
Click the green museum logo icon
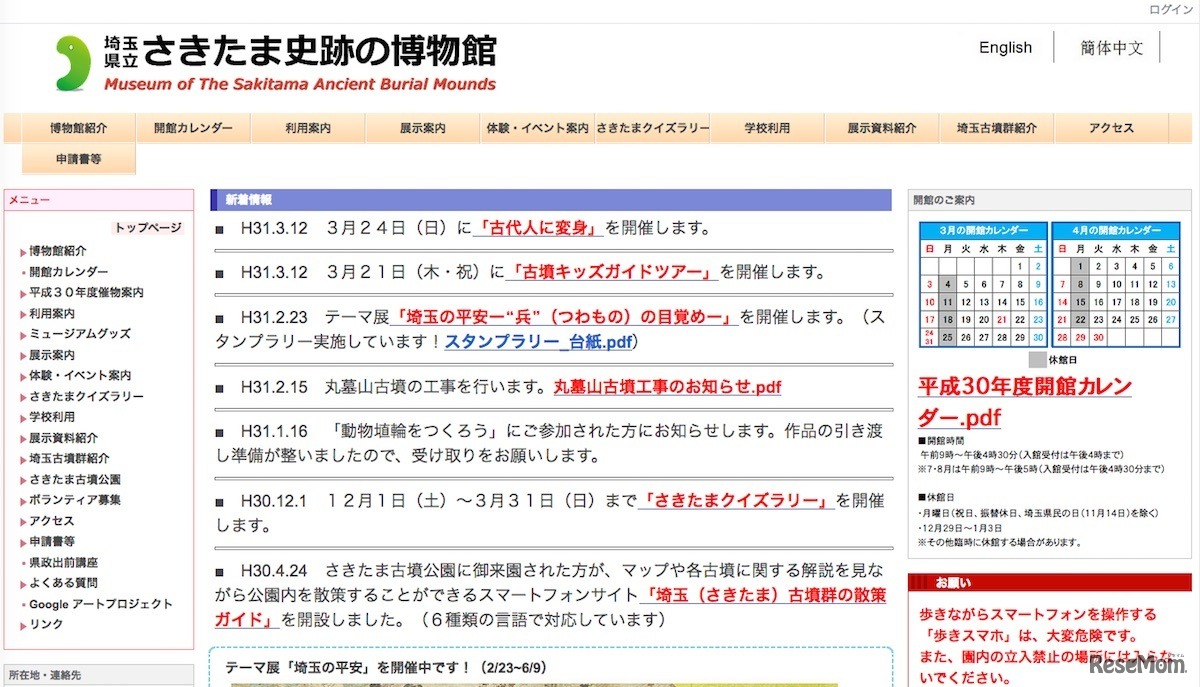(73, 63)
